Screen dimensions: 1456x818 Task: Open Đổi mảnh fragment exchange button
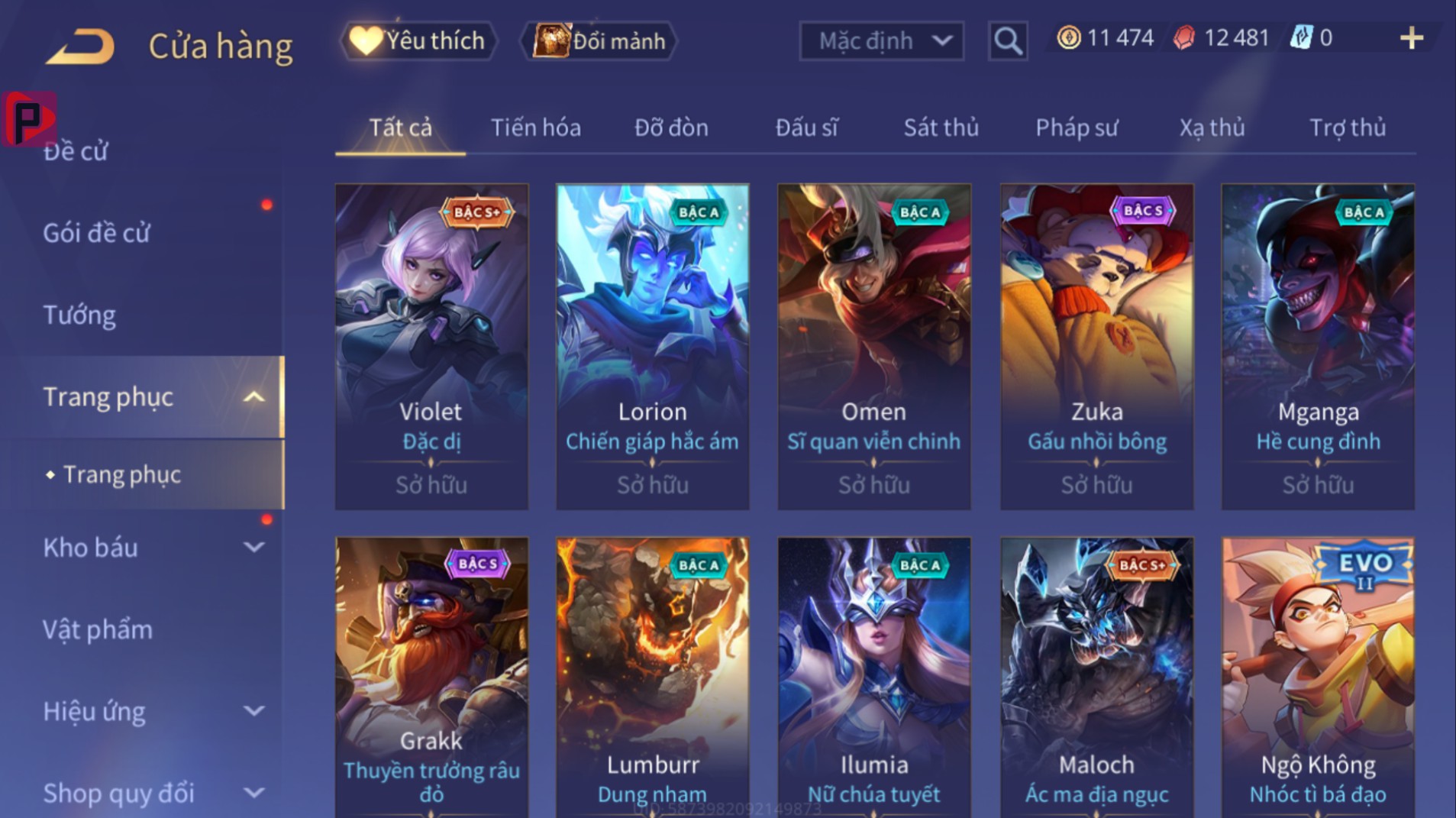tap(599, 40)
